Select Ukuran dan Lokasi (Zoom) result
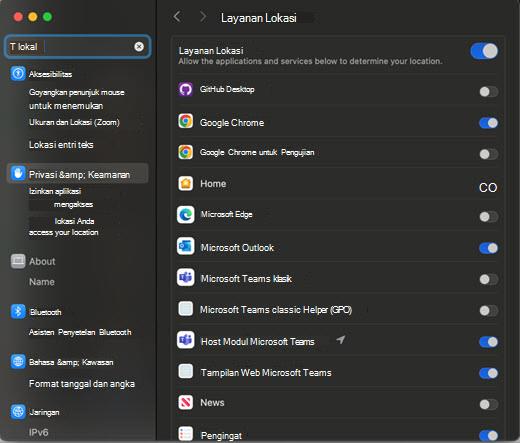Viewport: 520px width, 443px height. click(74, 122)
